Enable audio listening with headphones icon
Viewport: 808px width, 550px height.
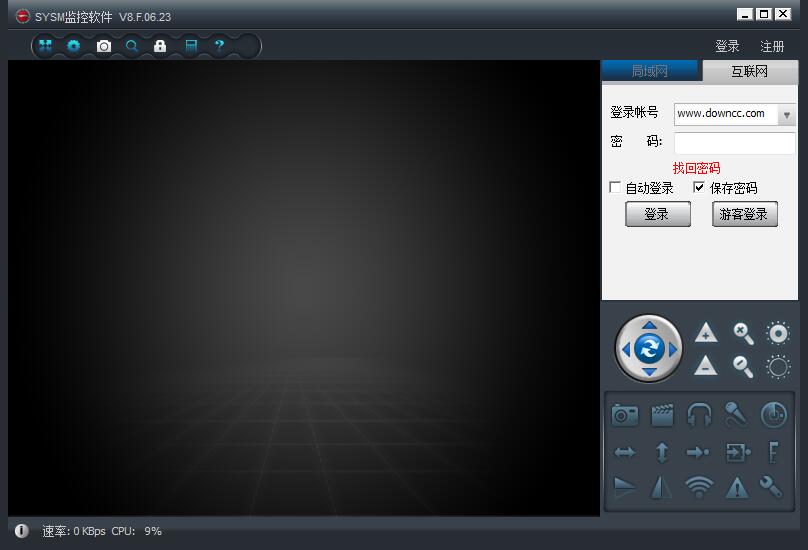click(x=699, y=415)
